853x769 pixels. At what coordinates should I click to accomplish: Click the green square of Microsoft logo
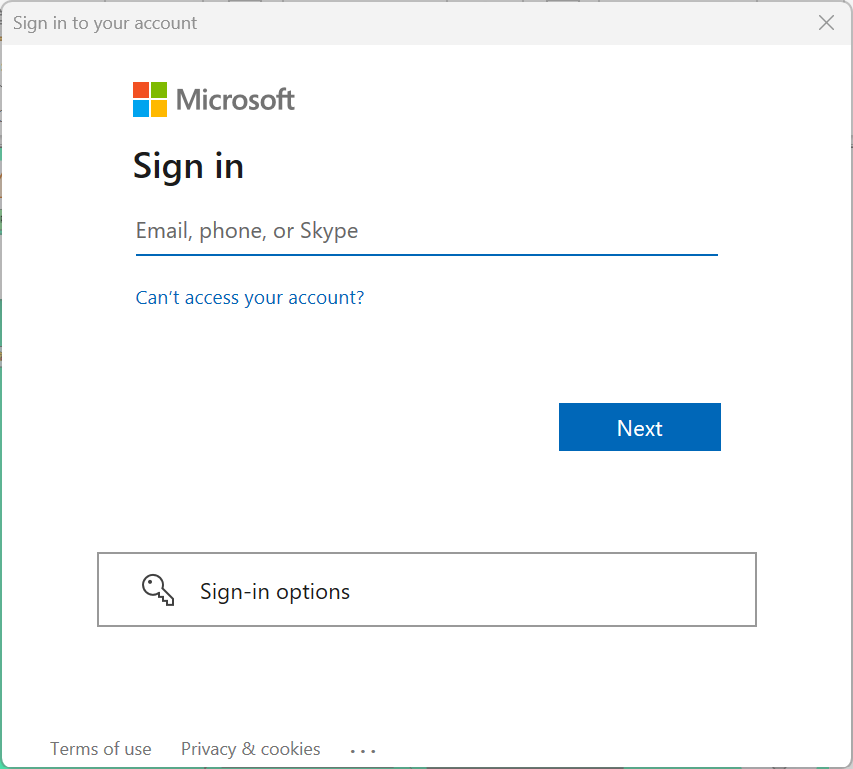(158, 90)
